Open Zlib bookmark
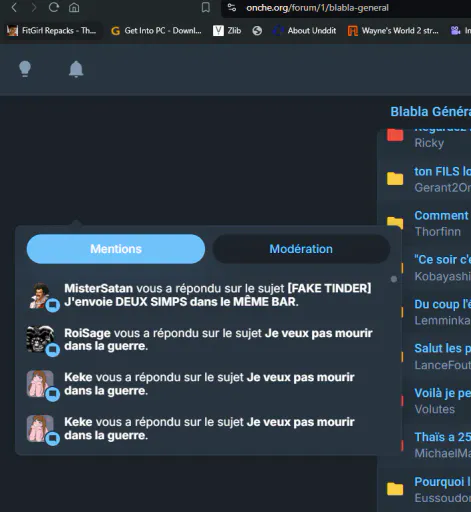The height and width of the screenshot is (512, 471). coord(227,31)
